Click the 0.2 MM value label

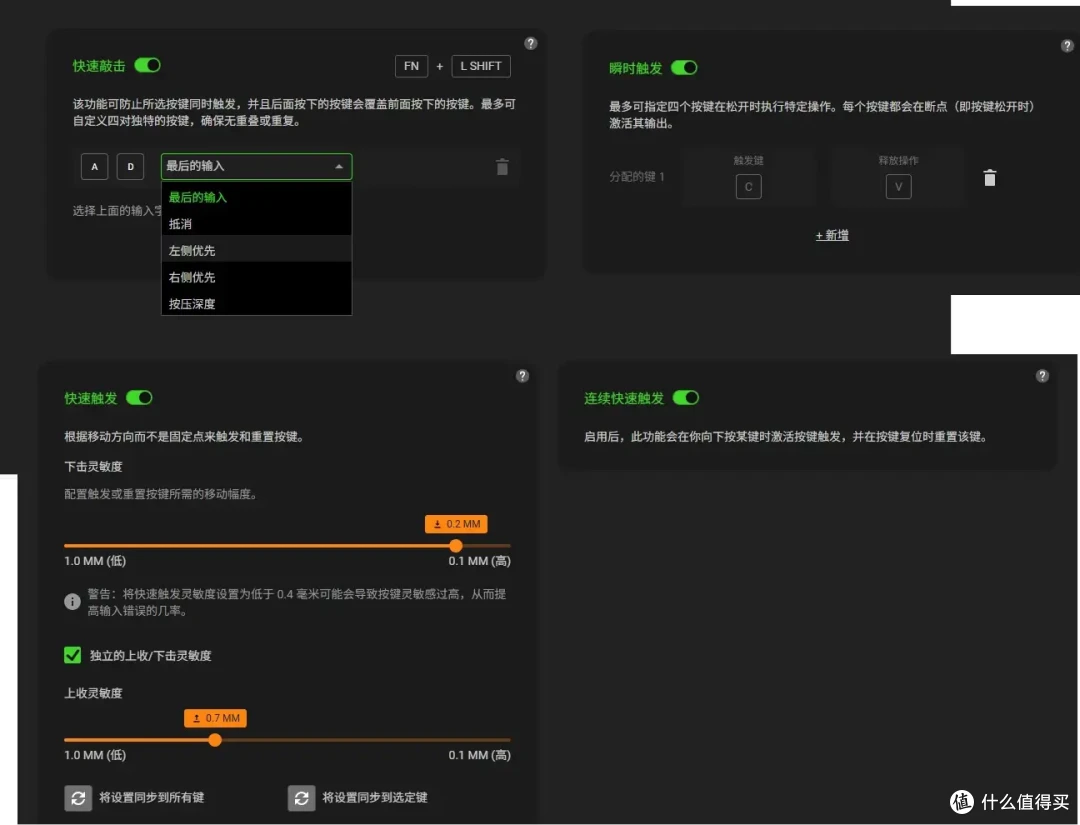point(456,524)
